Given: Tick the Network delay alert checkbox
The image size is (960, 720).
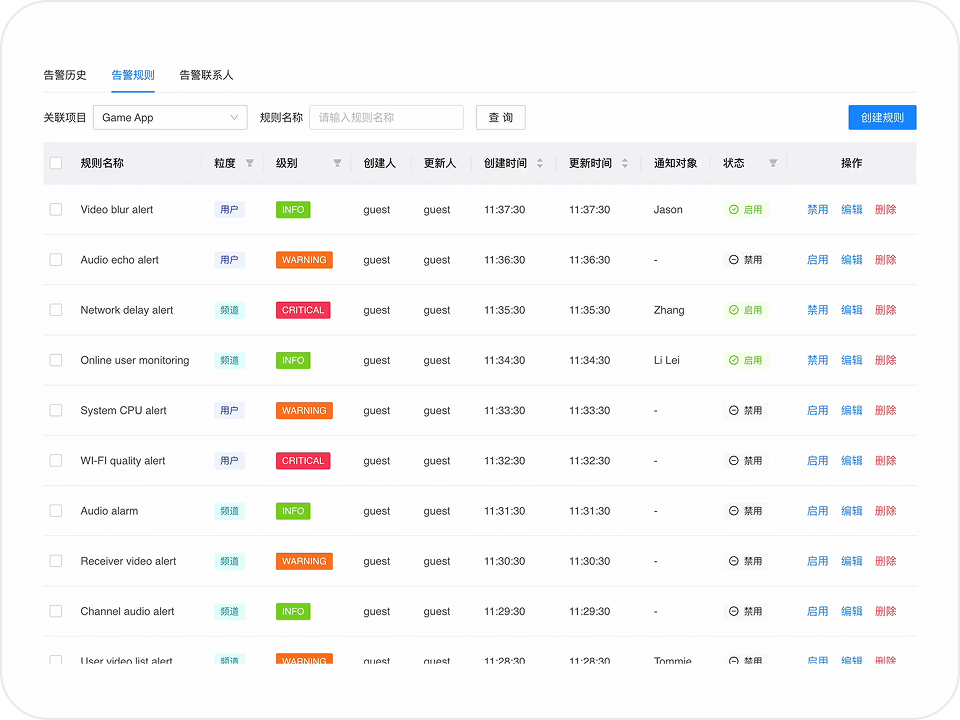Looking at the screenshot, I should pos(56,310).
